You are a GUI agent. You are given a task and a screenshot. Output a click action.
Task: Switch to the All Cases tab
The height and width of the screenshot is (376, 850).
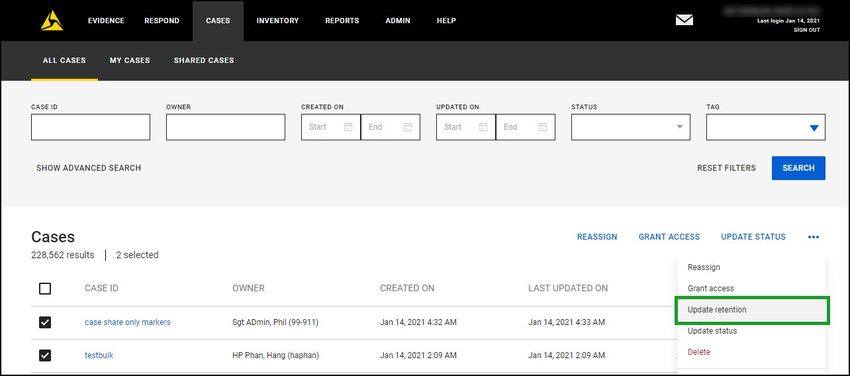click(65, 60)
